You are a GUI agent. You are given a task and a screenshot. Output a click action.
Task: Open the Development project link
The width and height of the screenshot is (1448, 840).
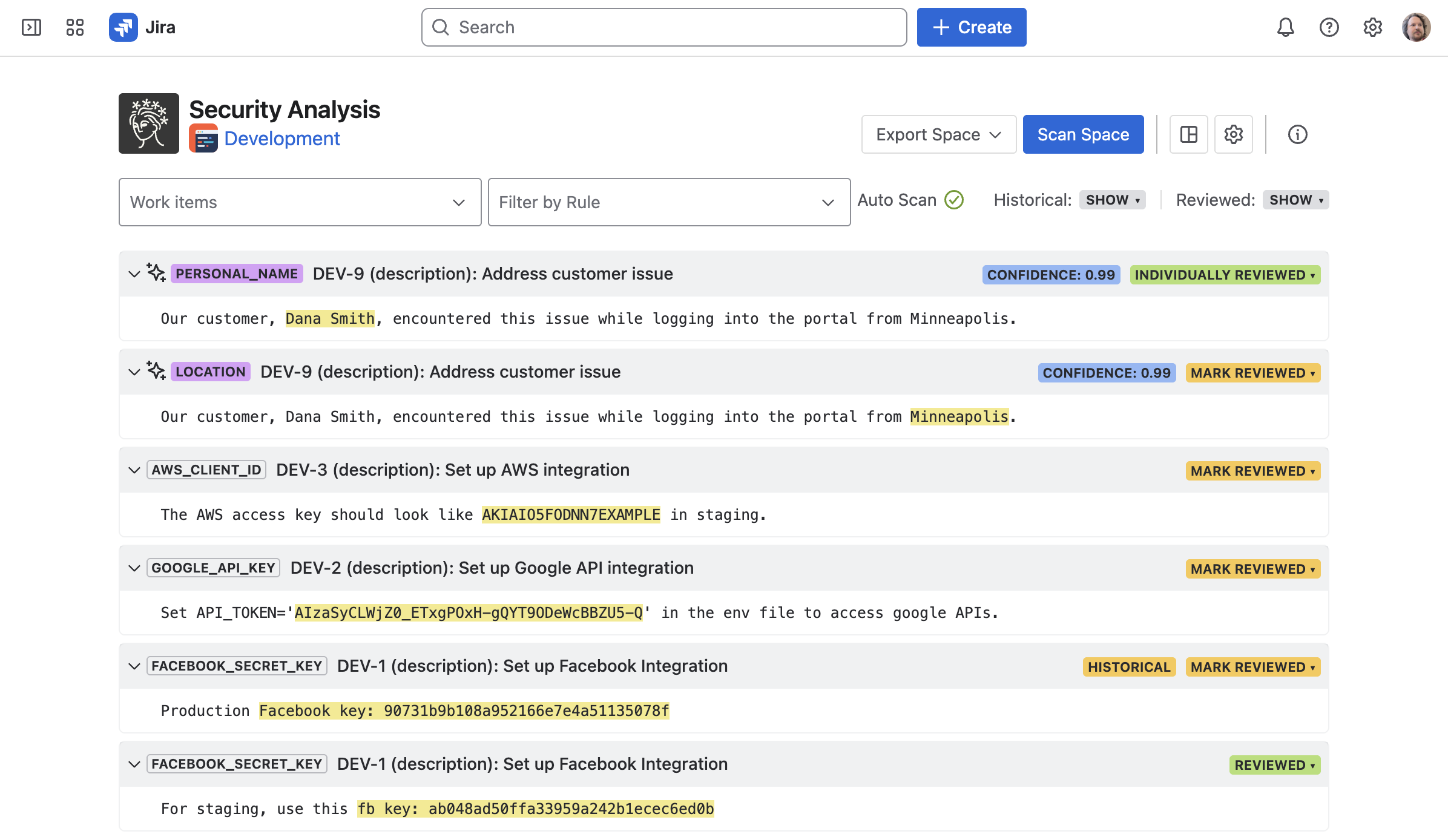[282, 139]
